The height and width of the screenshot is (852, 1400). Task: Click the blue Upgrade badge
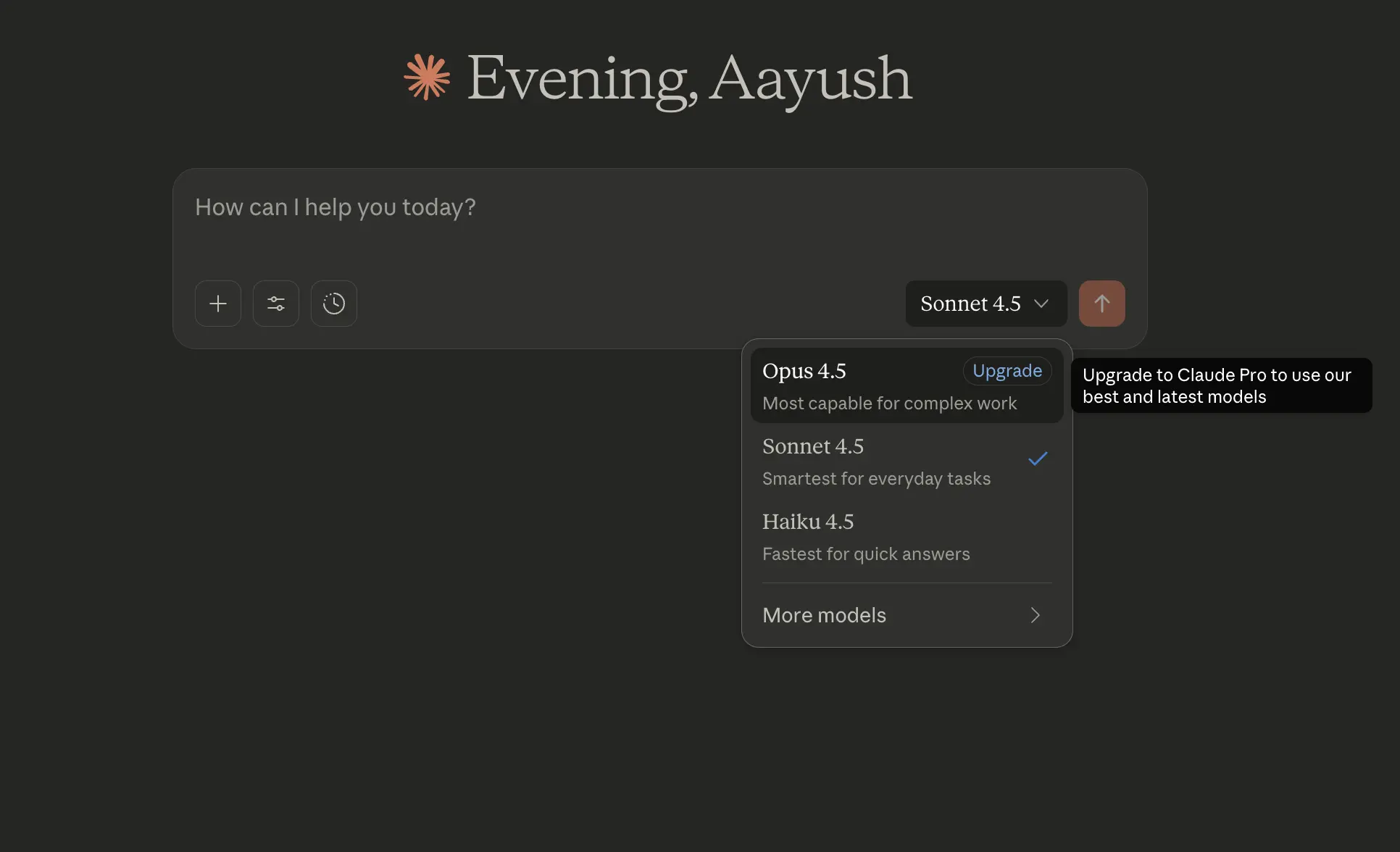point(1007,371)
